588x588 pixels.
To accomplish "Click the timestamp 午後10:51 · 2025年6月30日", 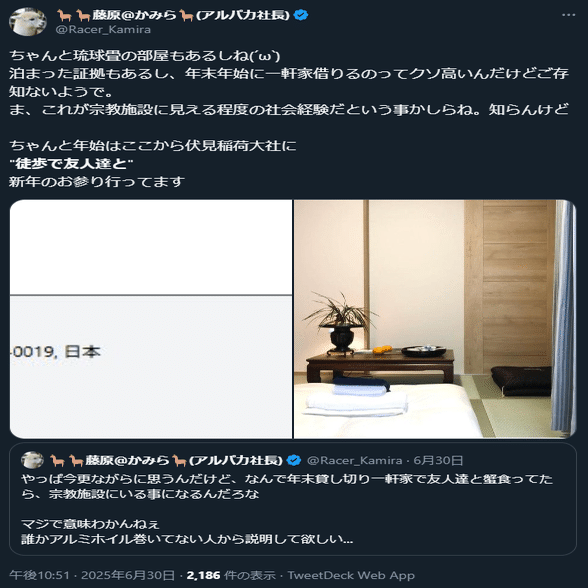I will click(x=92, y=575).
